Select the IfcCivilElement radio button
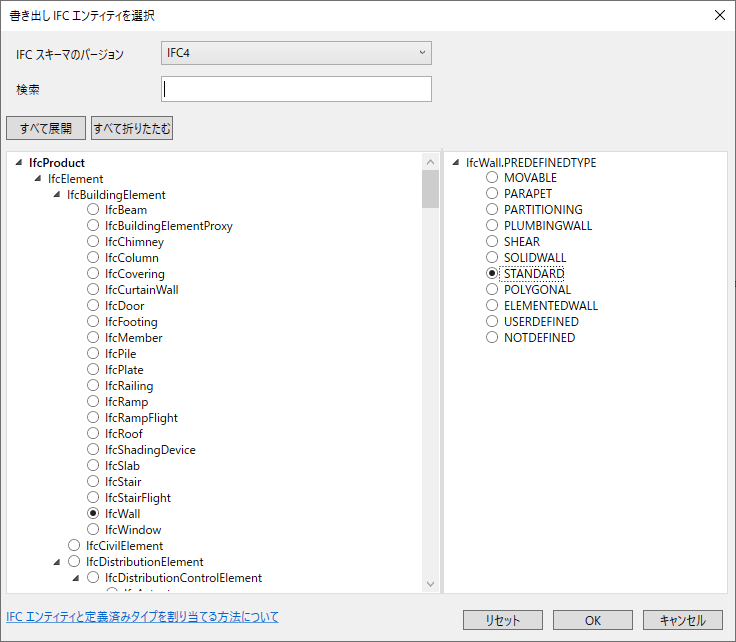Image resolution: width=736 pixels, height=642 pixels. [74, 545]
